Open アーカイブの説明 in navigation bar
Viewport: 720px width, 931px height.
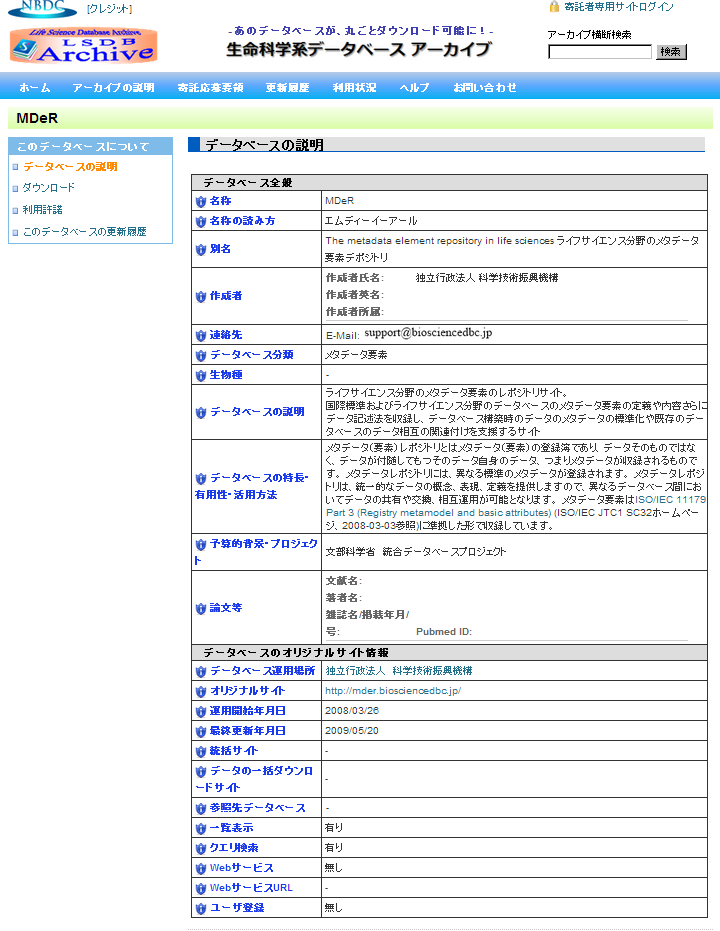[x=114, y=88]
